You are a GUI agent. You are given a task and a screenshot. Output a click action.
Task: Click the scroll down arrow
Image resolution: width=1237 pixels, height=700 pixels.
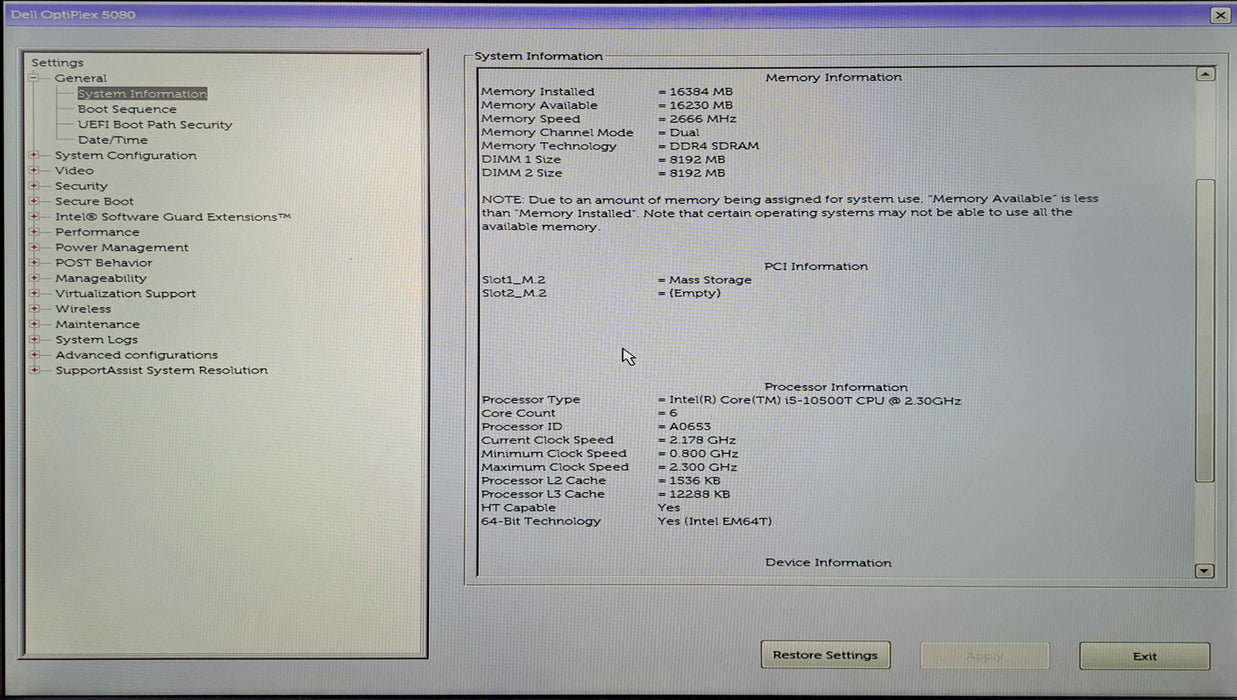[1205, 571]
